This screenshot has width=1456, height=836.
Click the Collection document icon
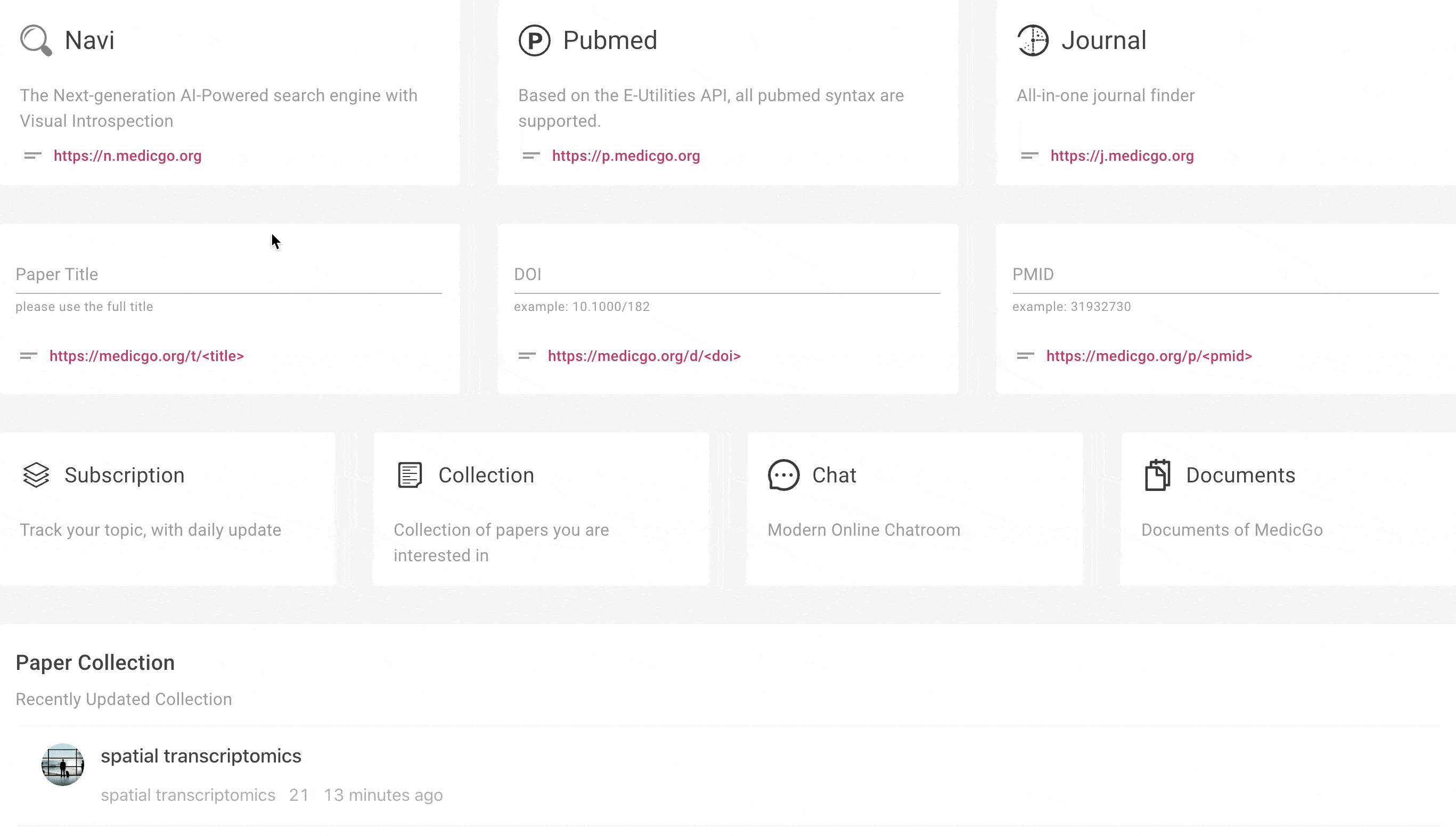[410, 475]
